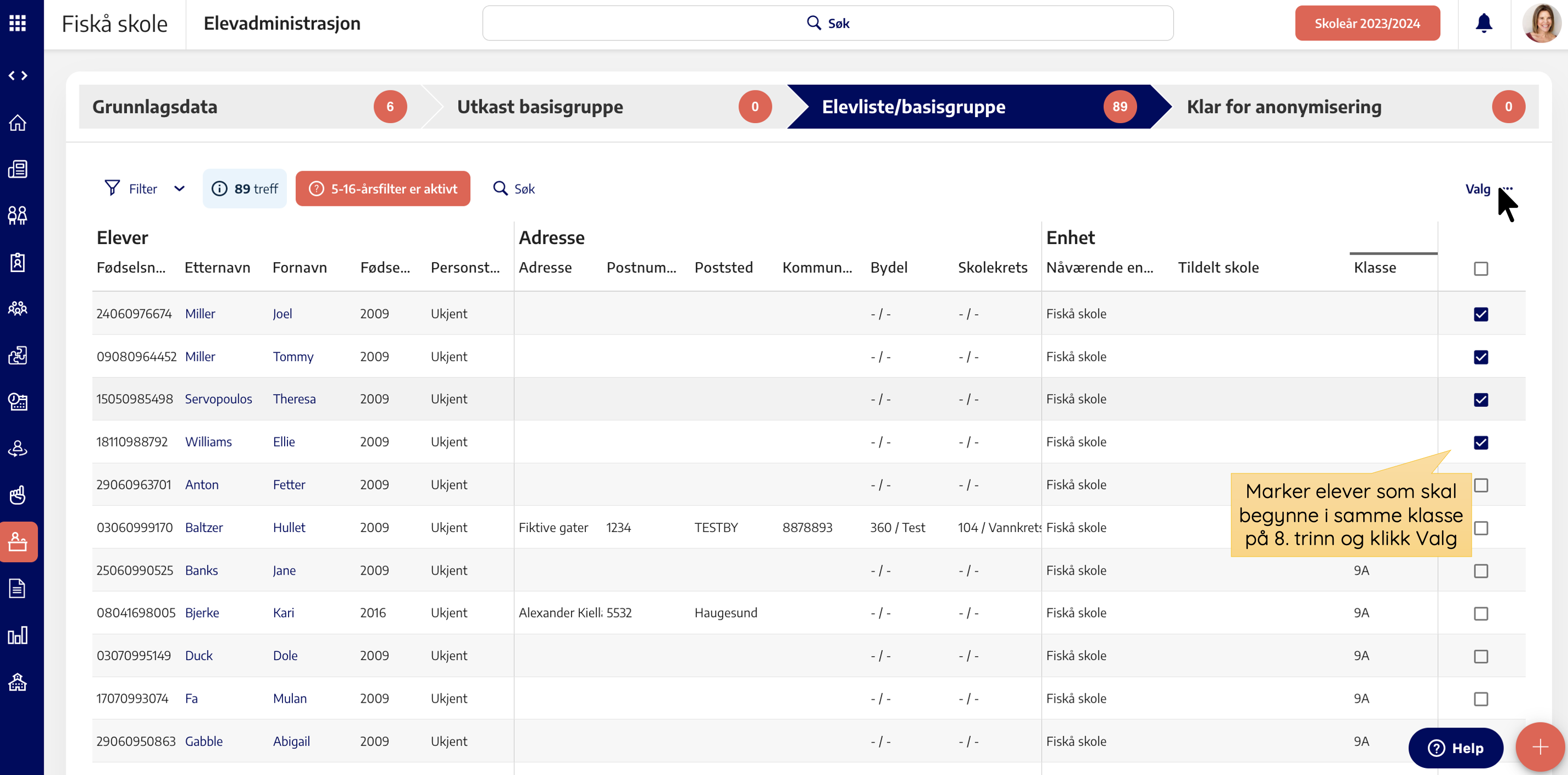The width and height of the screenshot is (1568, 775).
Task: Switch to Grunnlagsdata step
Action: tap(249, 107)
